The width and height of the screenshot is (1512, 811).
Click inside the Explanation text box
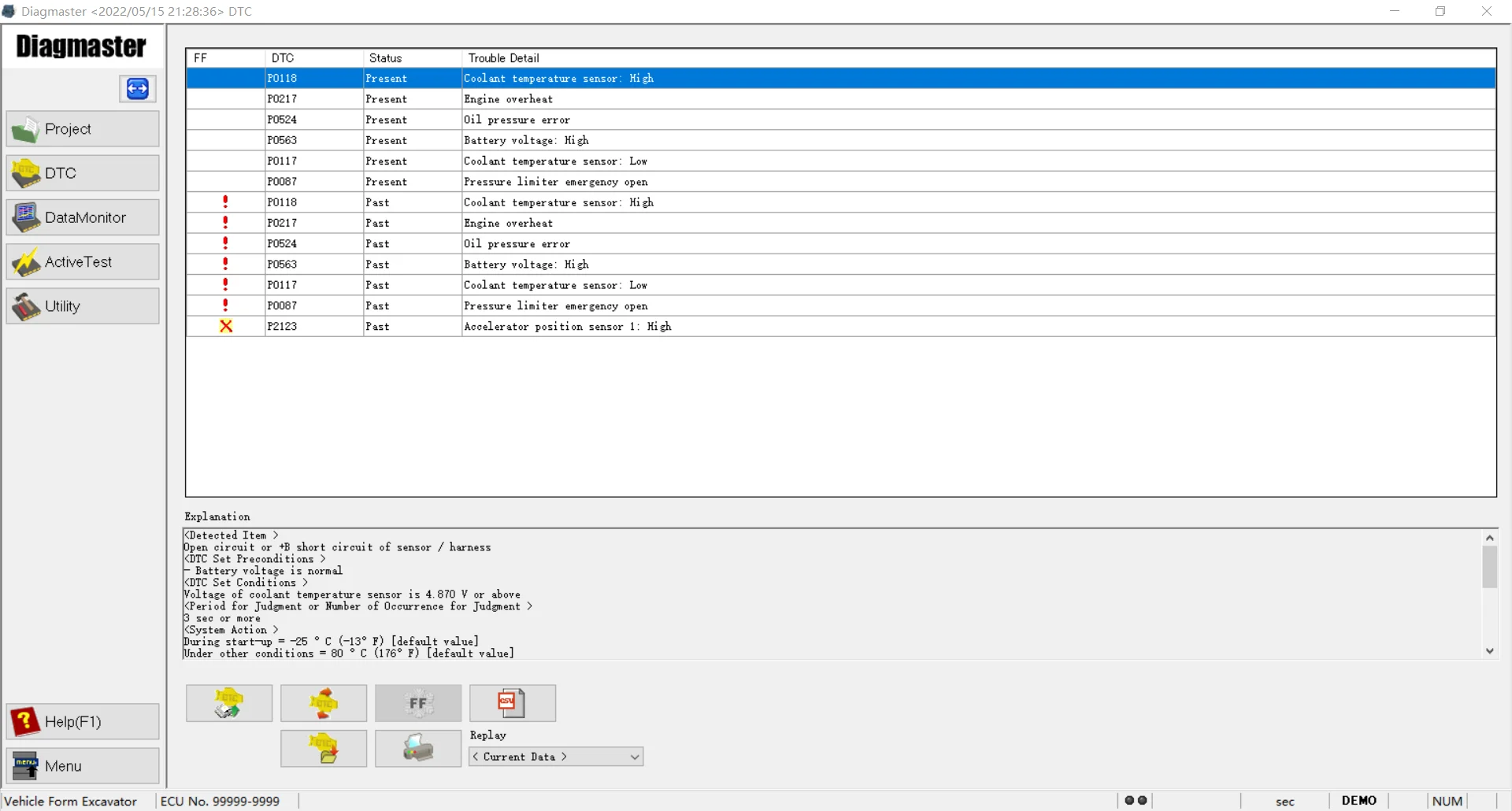[832, 594]
